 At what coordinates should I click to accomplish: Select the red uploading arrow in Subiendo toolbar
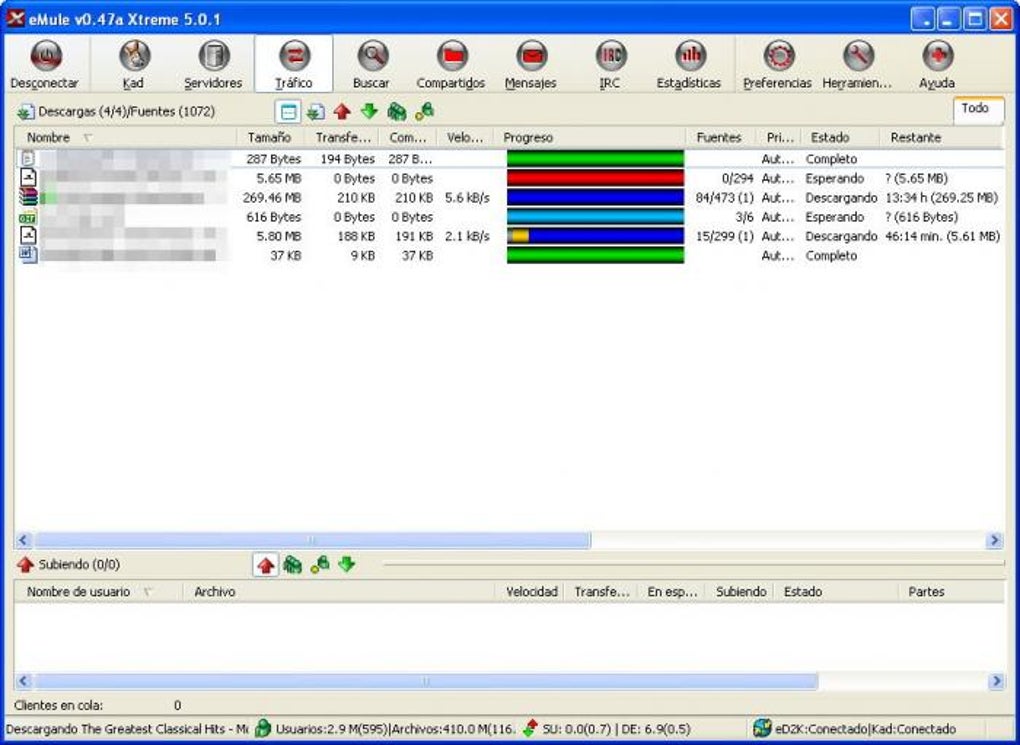coord(265,565)
